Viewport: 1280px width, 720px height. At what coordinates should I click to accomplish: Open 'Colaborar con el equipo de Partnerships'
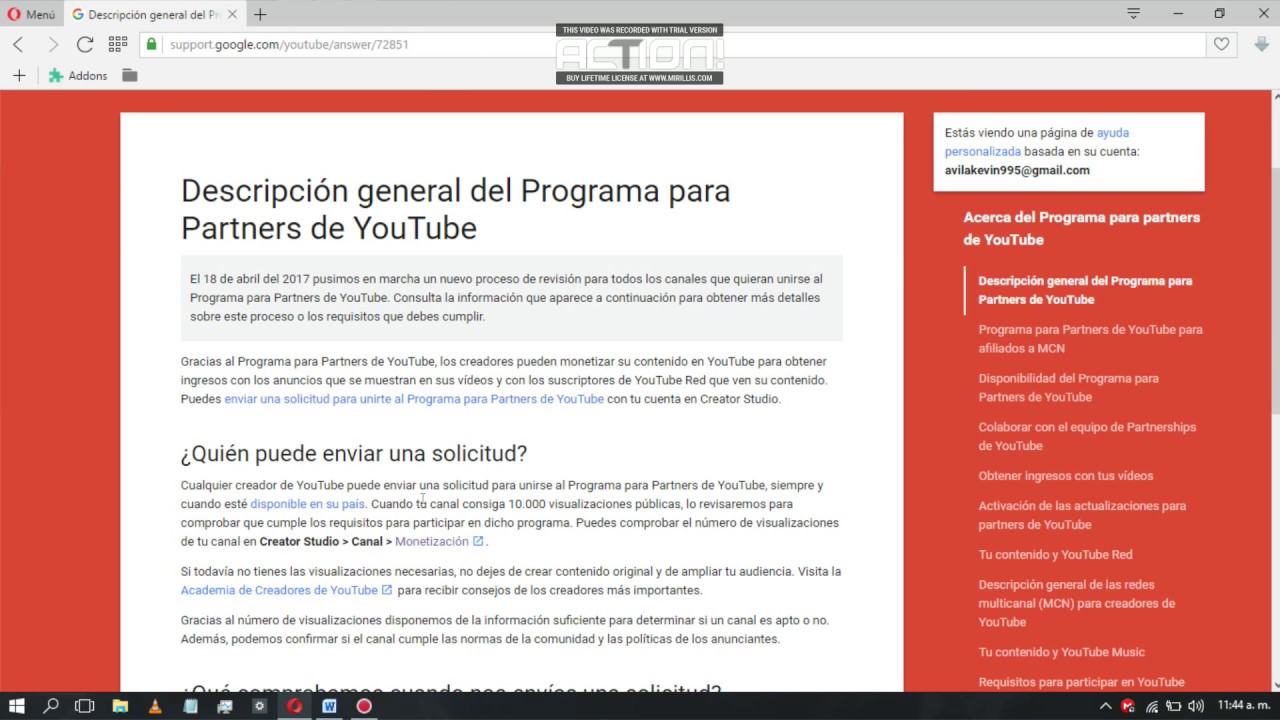click(1087, 436)
